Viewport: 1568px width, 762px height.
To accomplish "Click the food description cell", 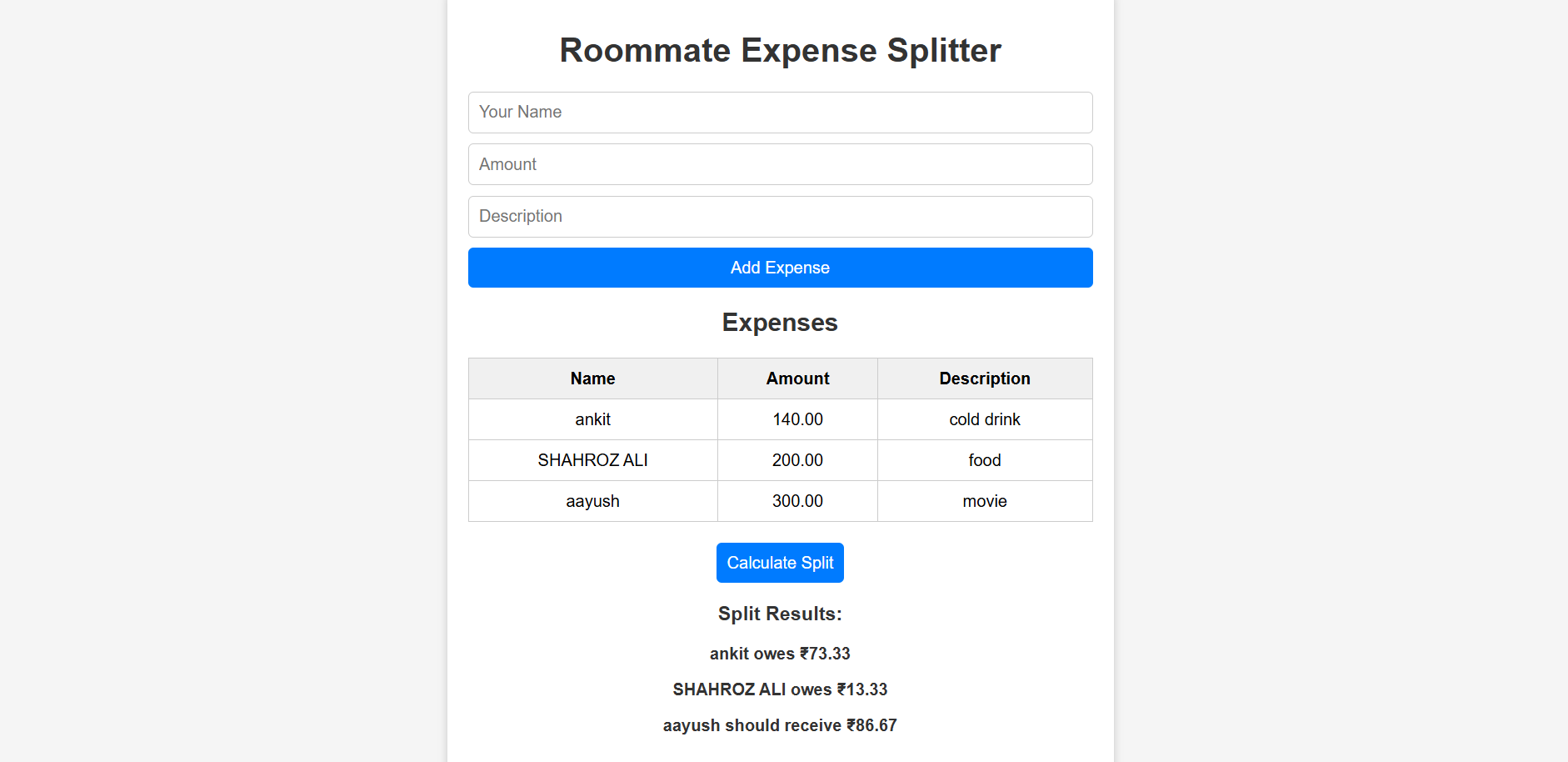I will pos(984,460).
